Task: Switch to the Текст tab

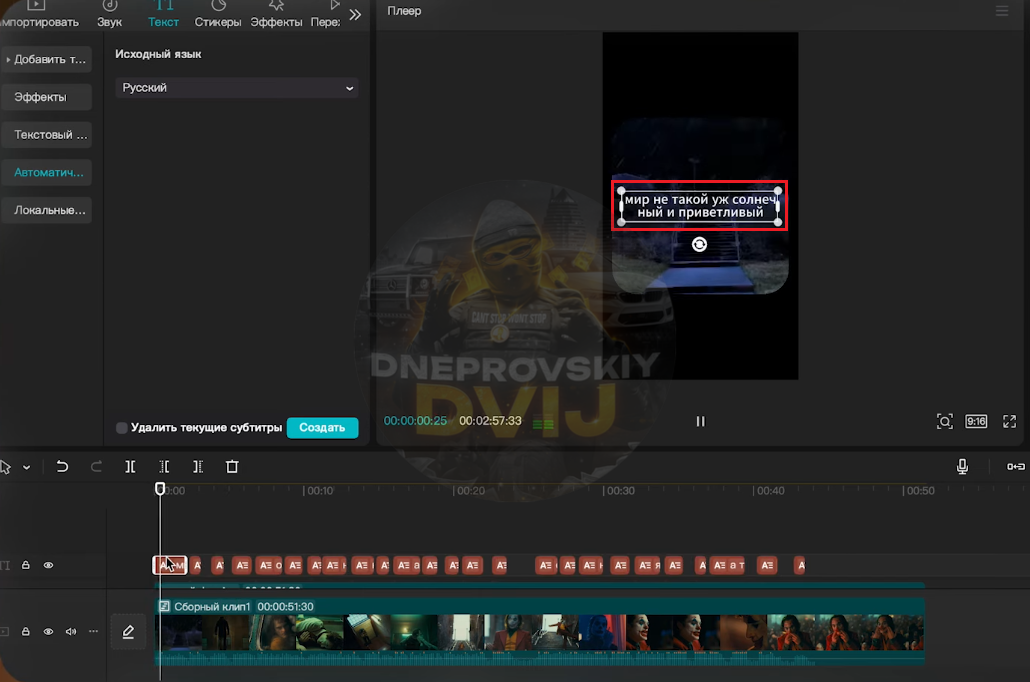Action: (x=163, y=14)
